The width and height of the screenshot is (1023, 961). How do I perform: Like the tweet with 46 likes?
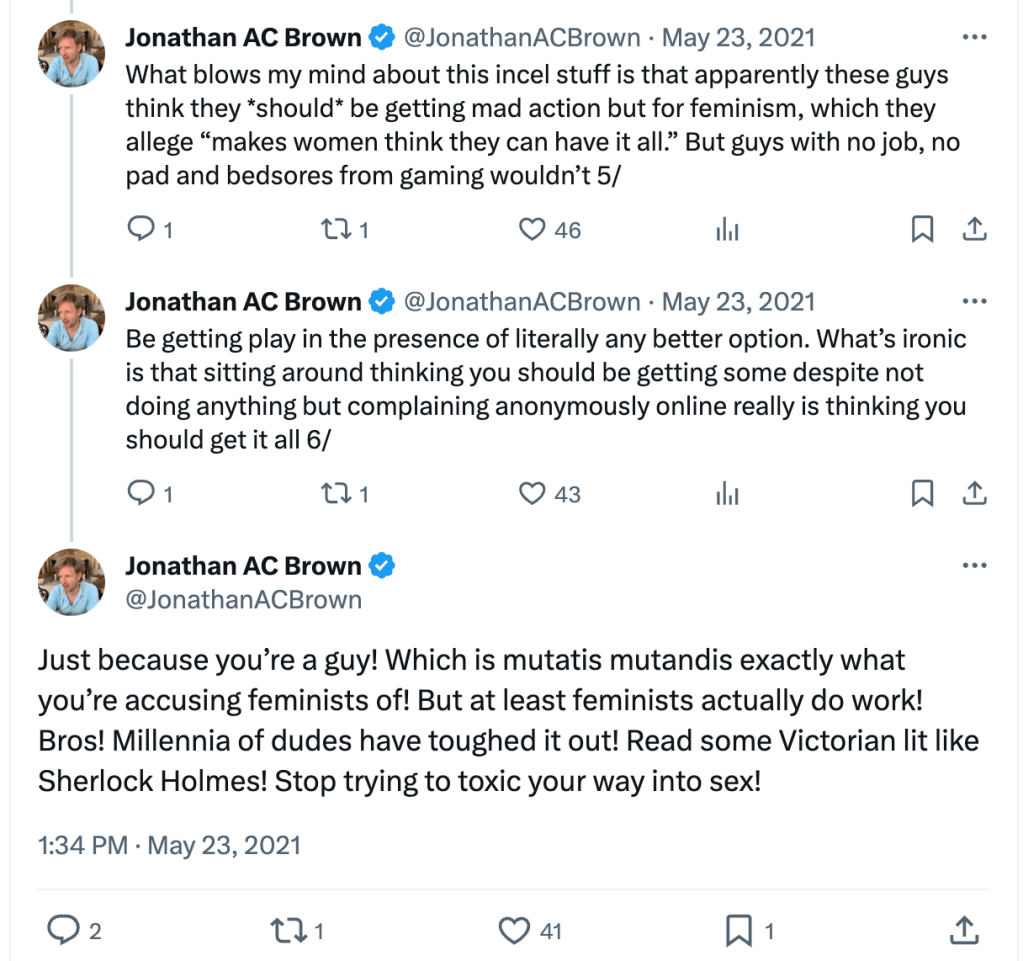tap(532, 230)
